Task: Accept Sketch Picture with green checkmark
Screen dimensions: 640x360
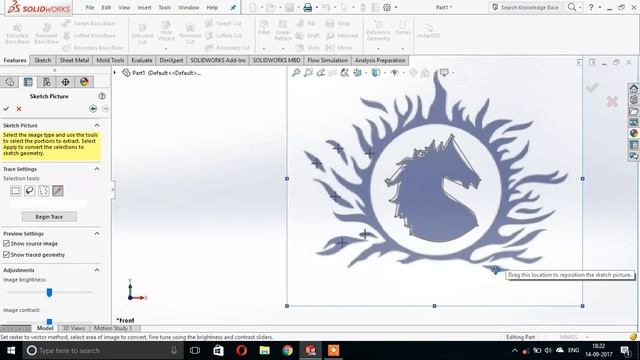Action: point(6,109)
